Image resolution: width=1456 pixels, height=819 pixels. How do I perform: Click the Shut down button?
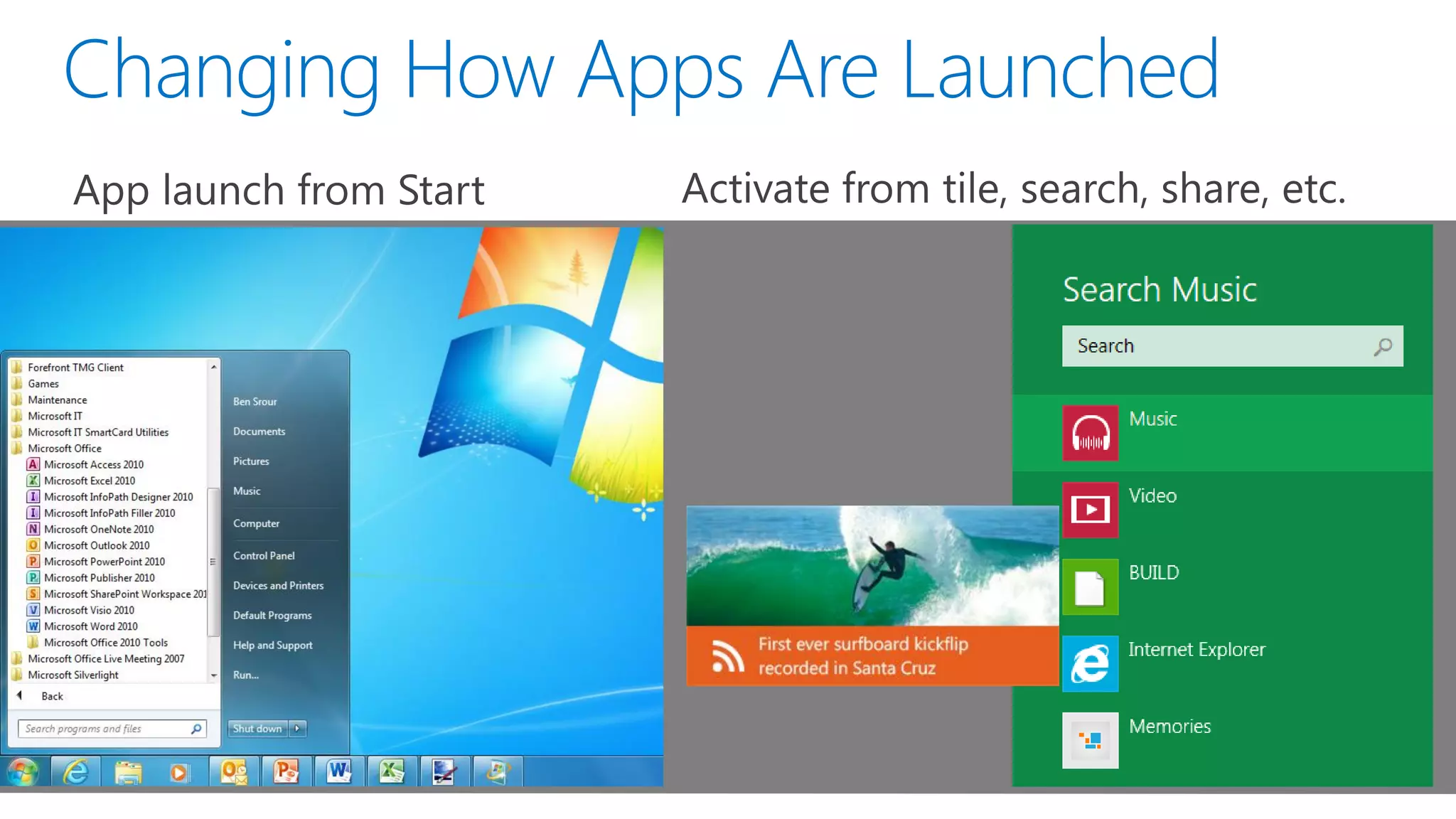[257, 729]
